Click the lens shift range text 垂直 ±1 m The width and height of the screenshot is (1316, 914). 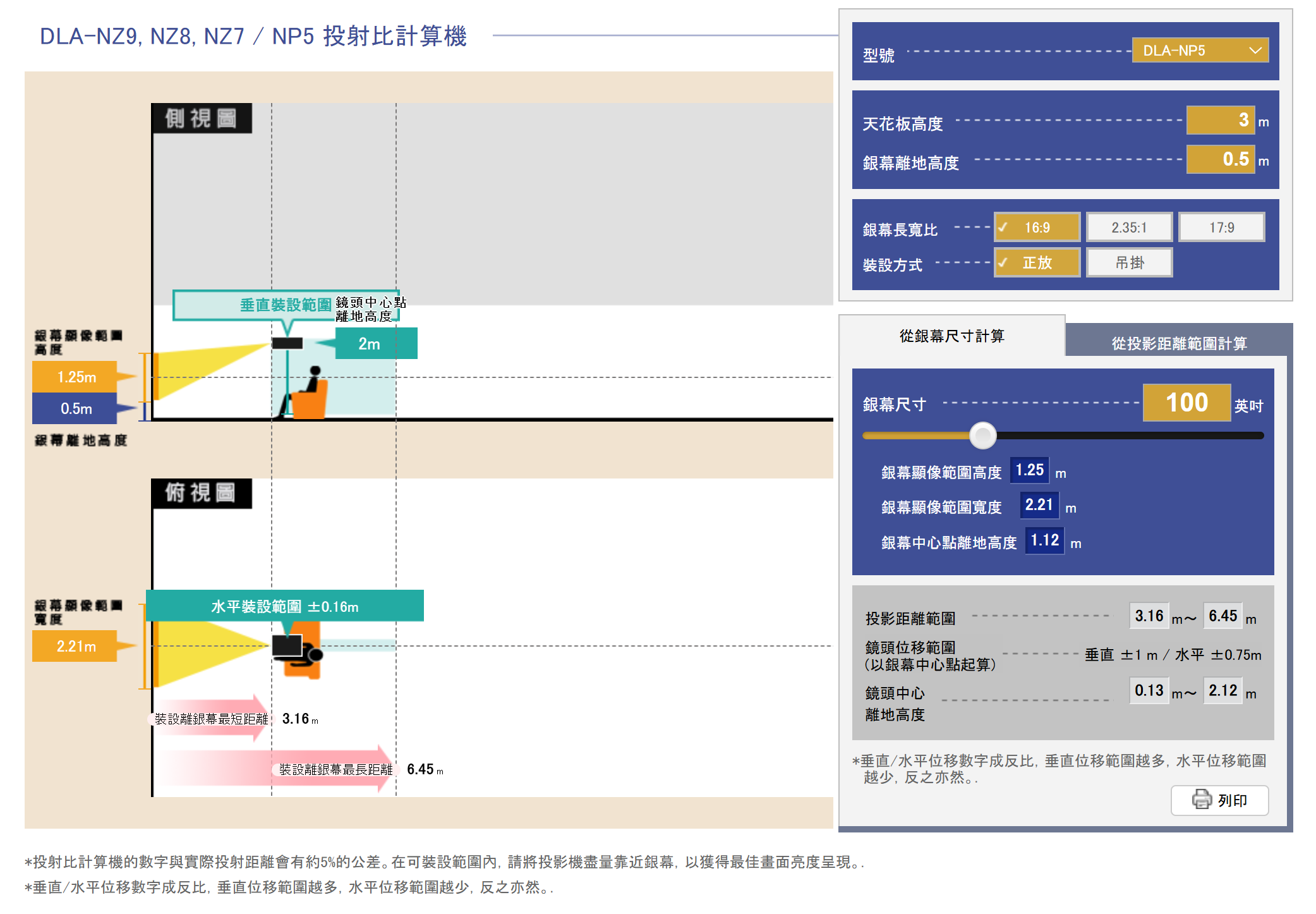pyautogui.click(x=1121, y=655)
